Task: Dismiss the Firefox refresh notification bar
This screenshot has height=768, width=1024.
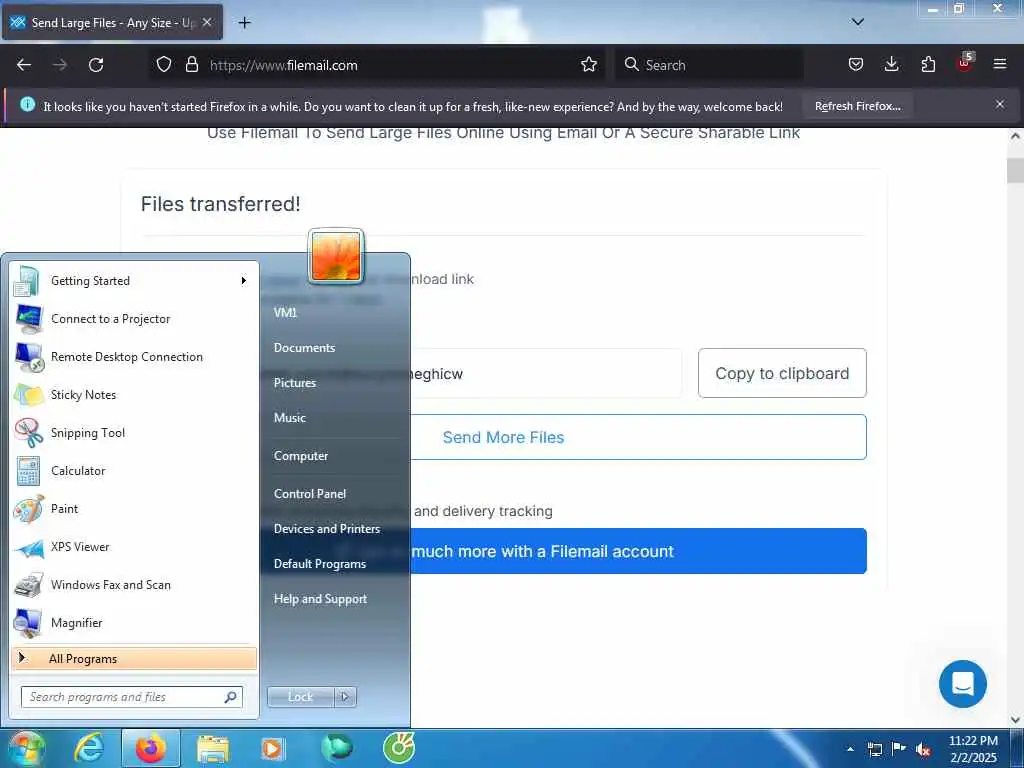Action: tap(1000, 104)
